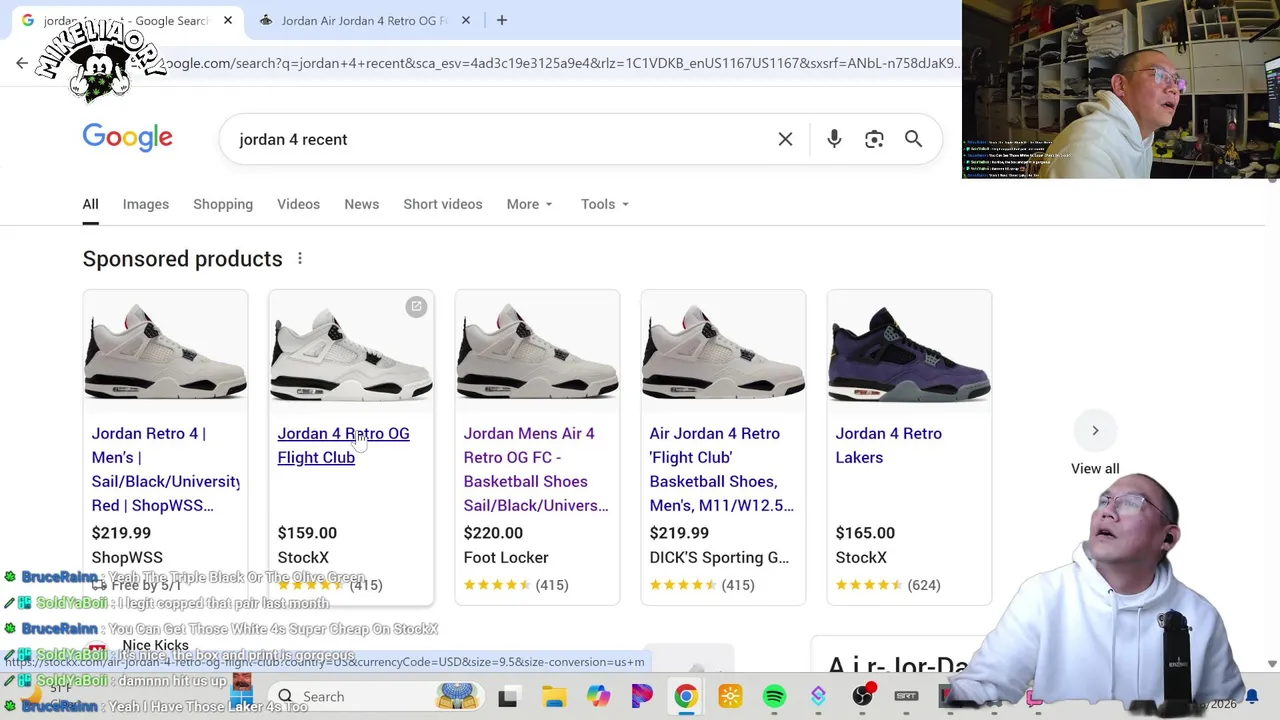Expand the Tools dropdown
Viewport: 1280px width, 720px height.
click(x=604, y=204)
